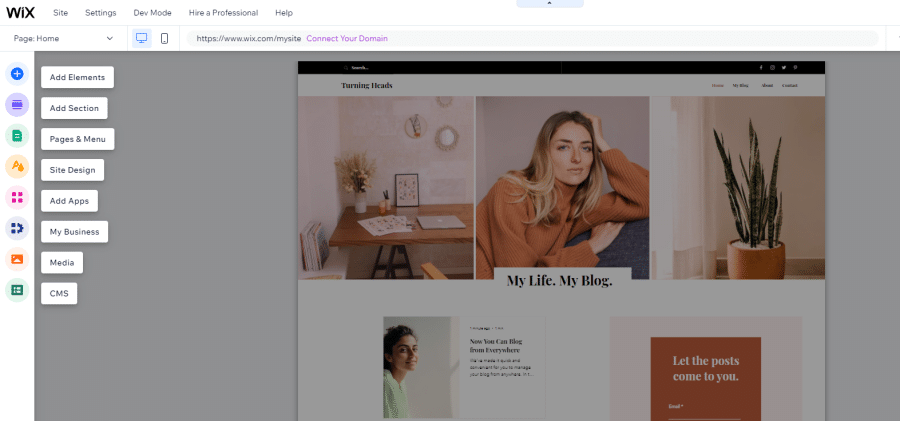The height and width of the screenshot is (421, 900).
Task: Click the Pinterest icon in site header
Action: coord(796,68)
